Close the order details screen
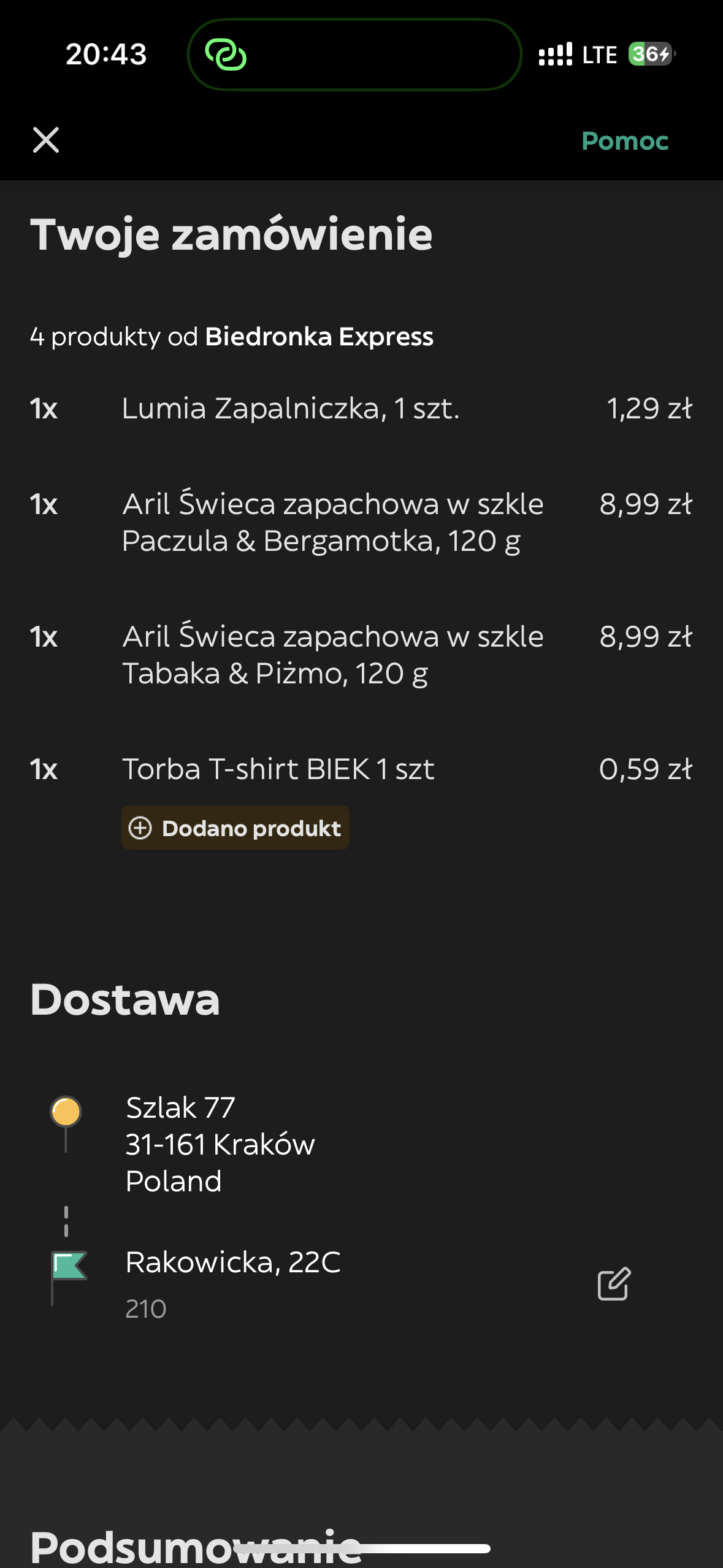Viewport: 723px width, 1568px height. click(46, 140)
